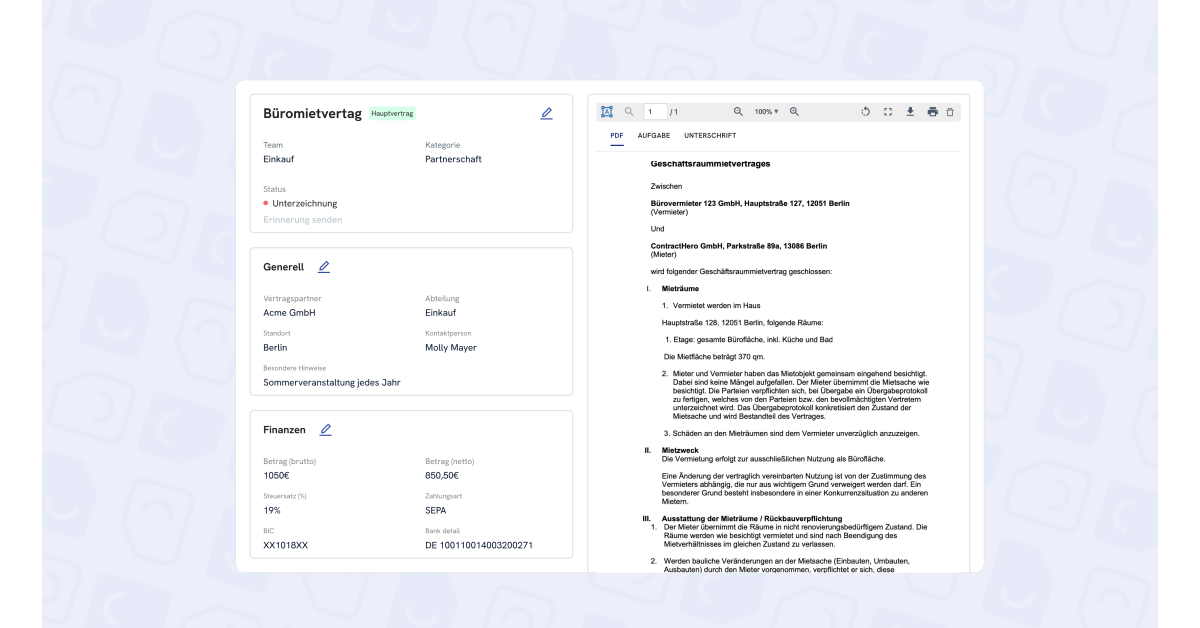The width and height of the screenshot is (1200, 628).
Task: Click the Abteilung value Einkauf
Action: click(x=441, y=313)
